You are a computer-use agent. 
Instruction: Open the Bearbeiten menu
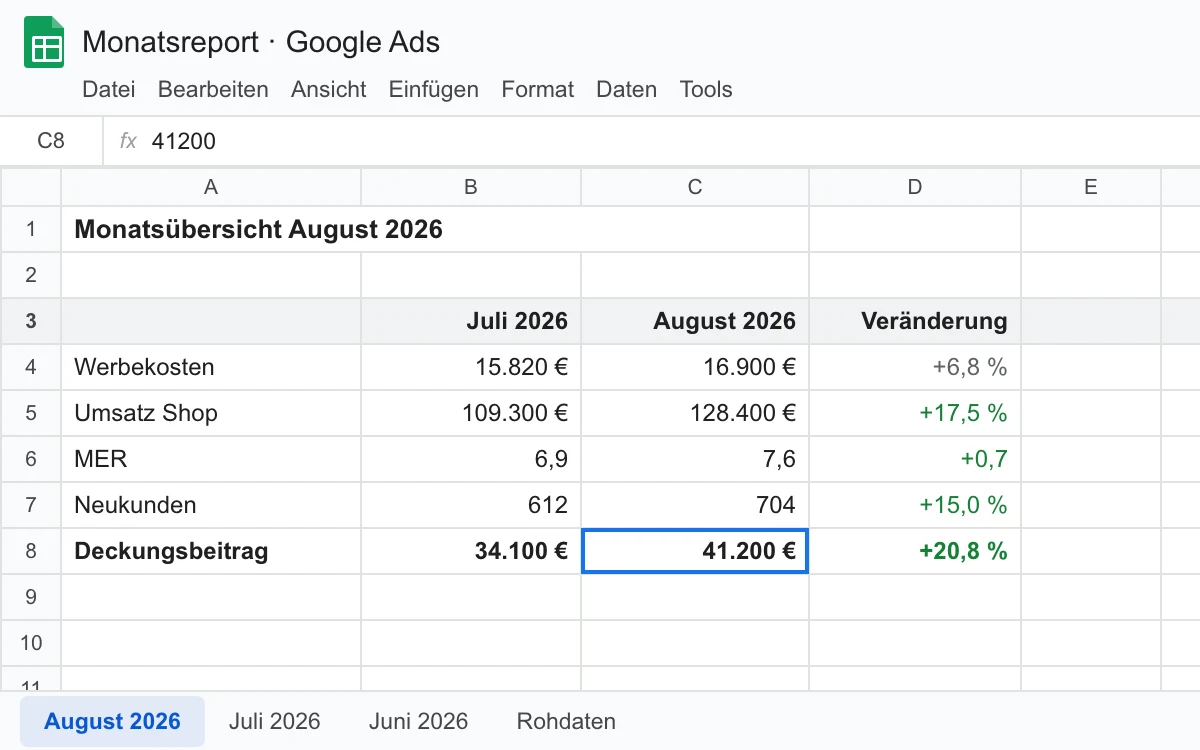pyautogui.click(x=213, y=89)
